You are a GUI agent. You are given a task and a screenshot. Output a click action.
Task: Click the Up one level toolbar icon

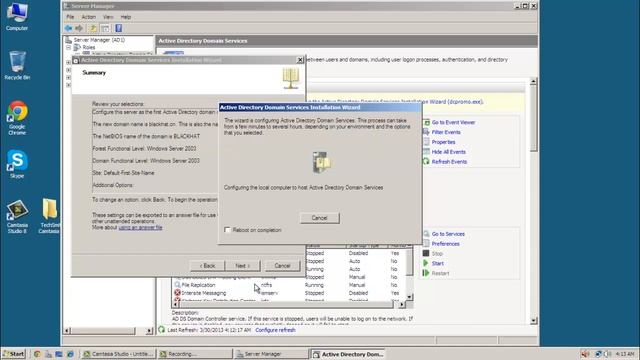93,28
